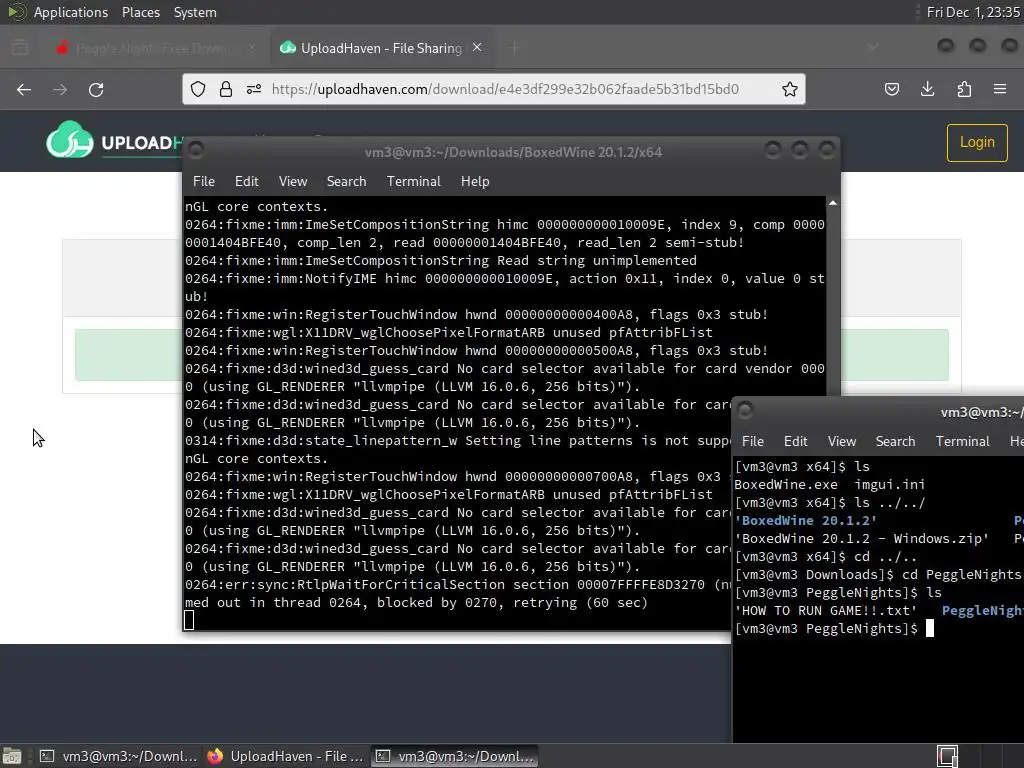The image size is (1024, 768).
Task: Open the Pocket save icon
Action: coord(891,89)
